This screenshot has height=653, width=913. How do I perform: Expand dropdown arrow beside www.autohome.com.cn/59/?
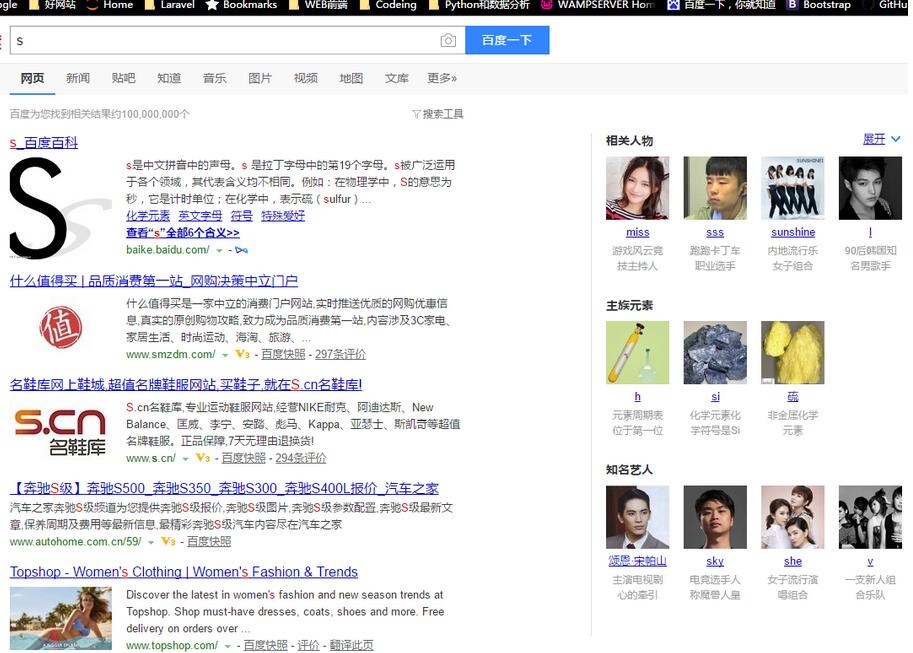coord(151,542)
